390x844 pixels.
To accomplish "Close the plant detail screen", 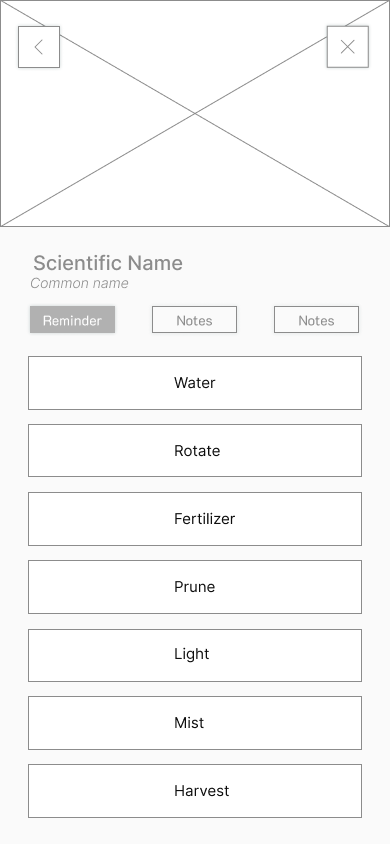I will pos(348,47).
